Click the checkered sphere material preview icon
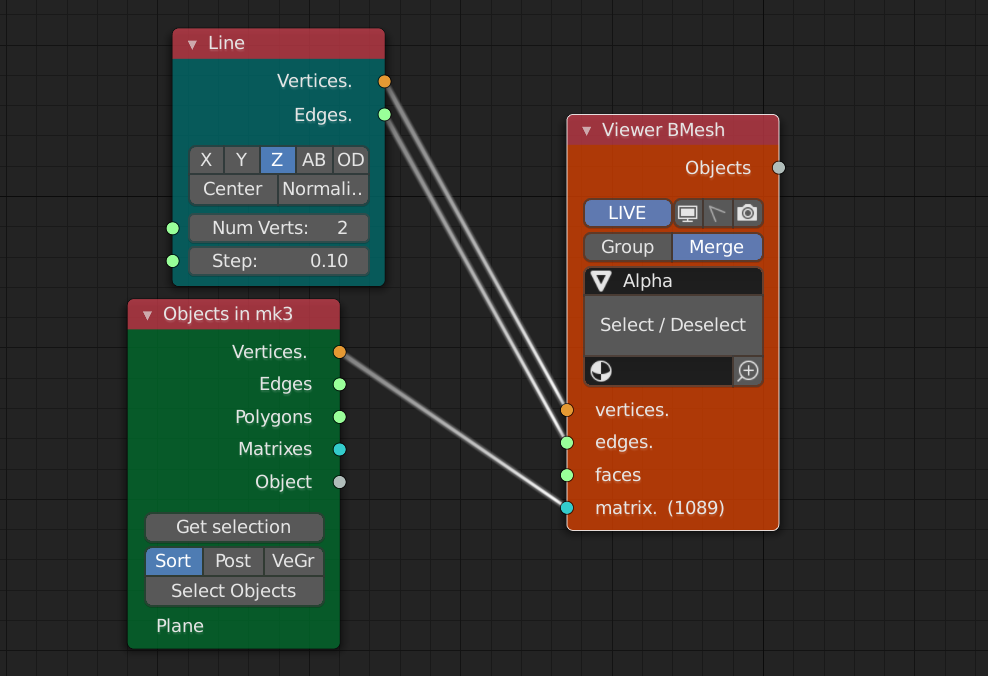 601,371
